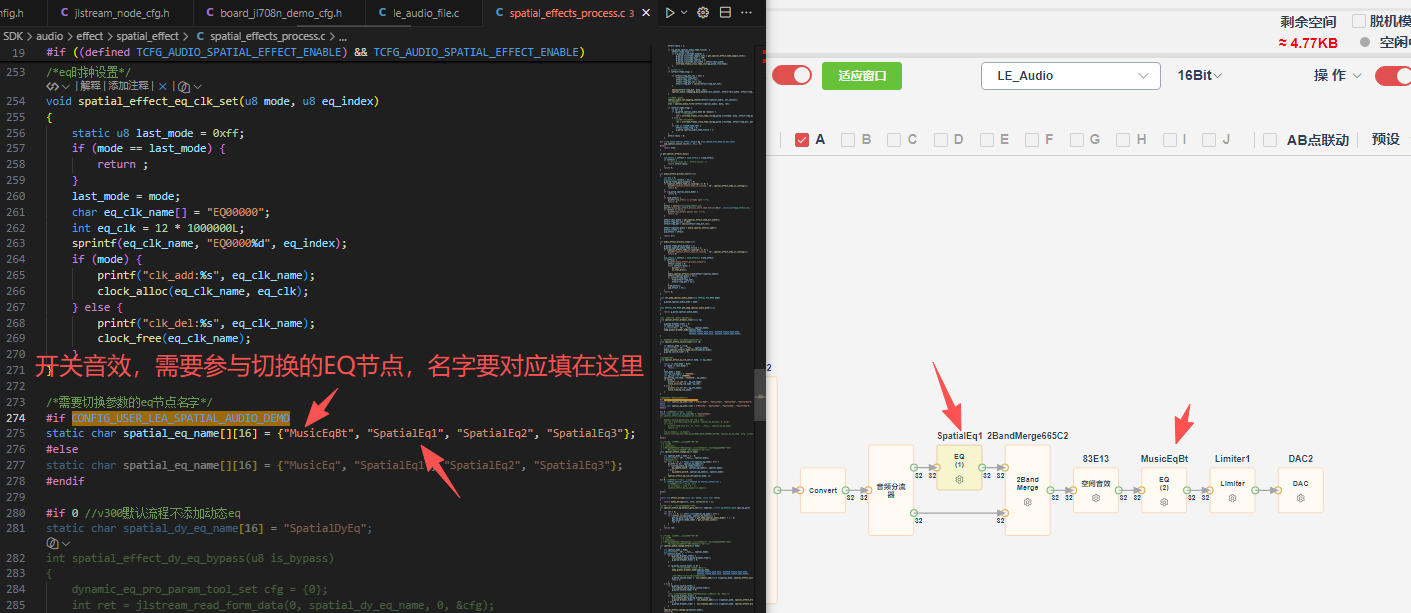This screenshot has height=613, width=1411.
Task: Split the editor with the layout icon
Action: point(726,13)
